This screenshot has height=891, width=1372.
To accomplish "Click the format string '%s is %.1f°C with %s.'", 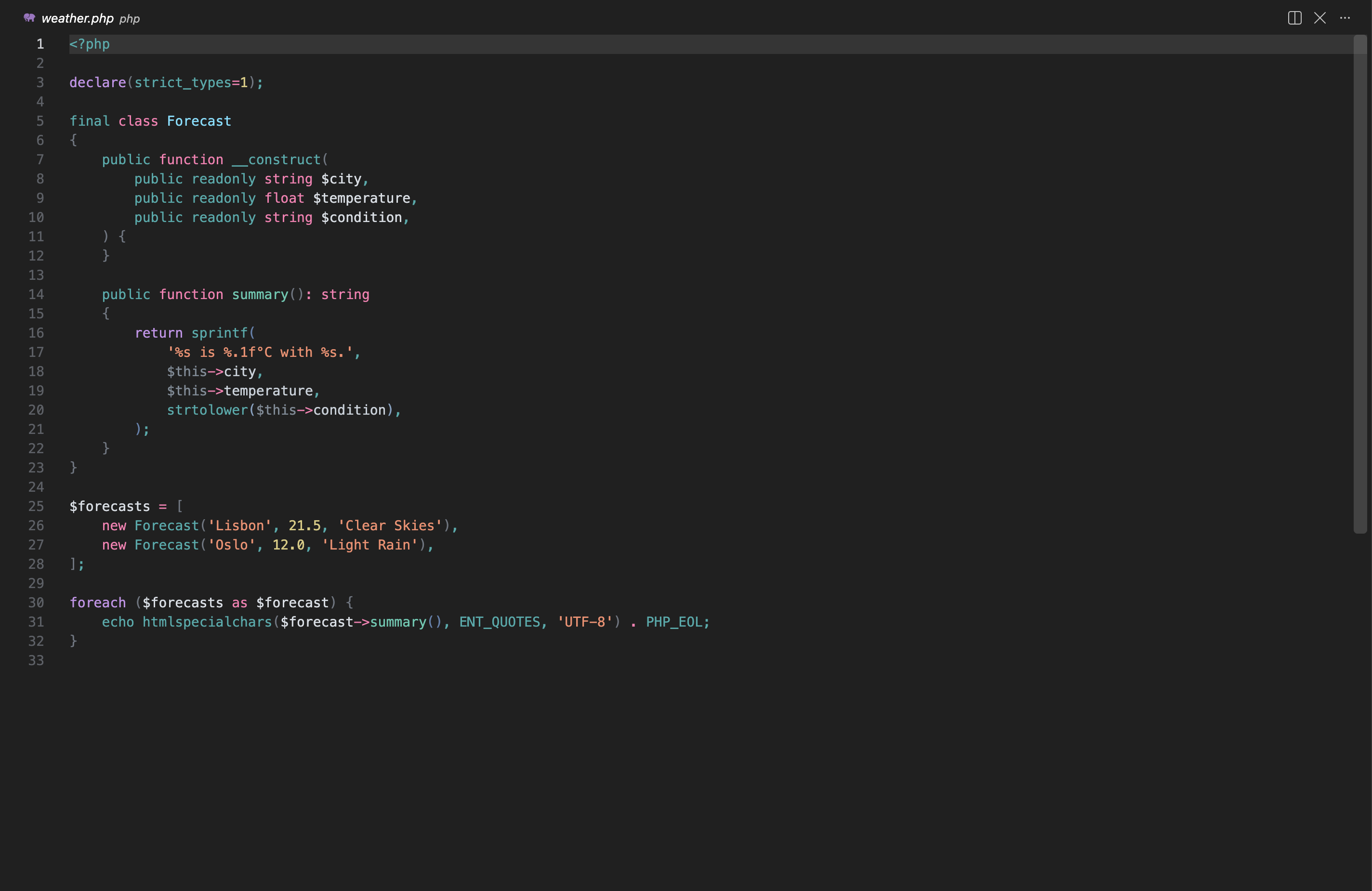I will point(260,352).
